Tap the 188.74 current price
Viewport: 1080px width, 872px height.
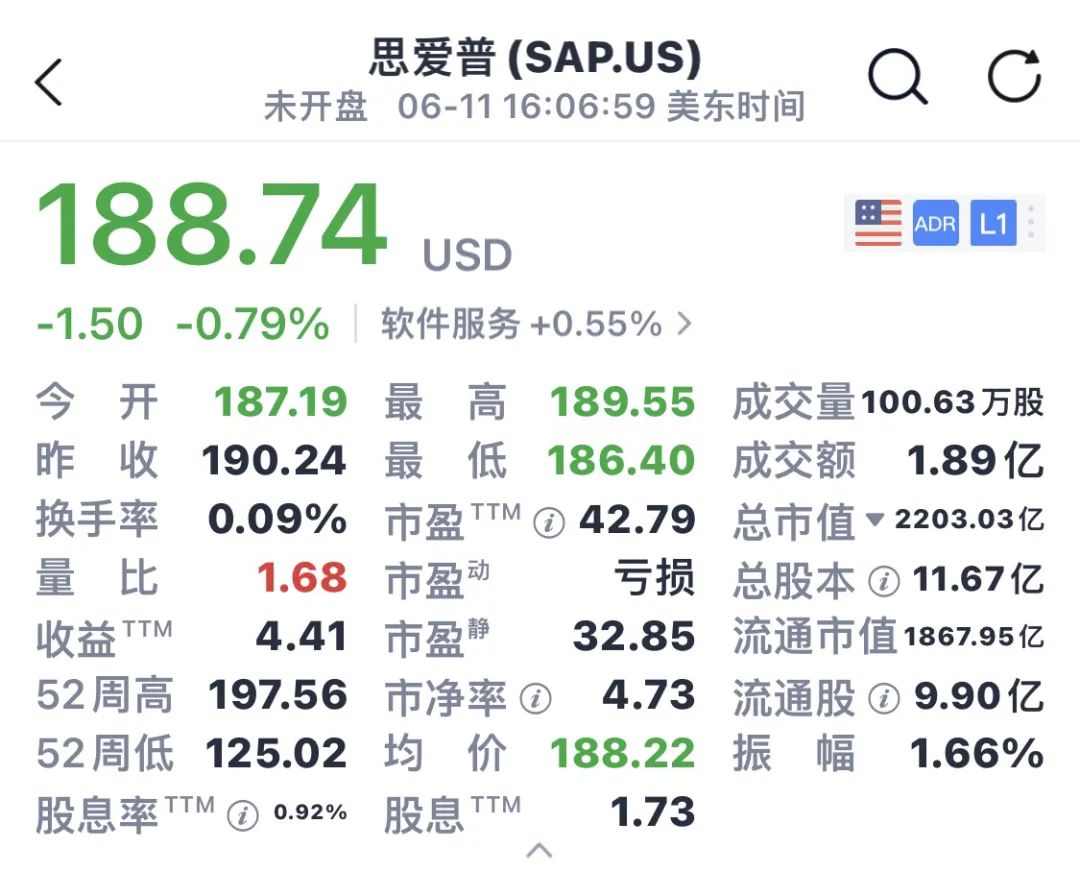click(x=211, y=226)
